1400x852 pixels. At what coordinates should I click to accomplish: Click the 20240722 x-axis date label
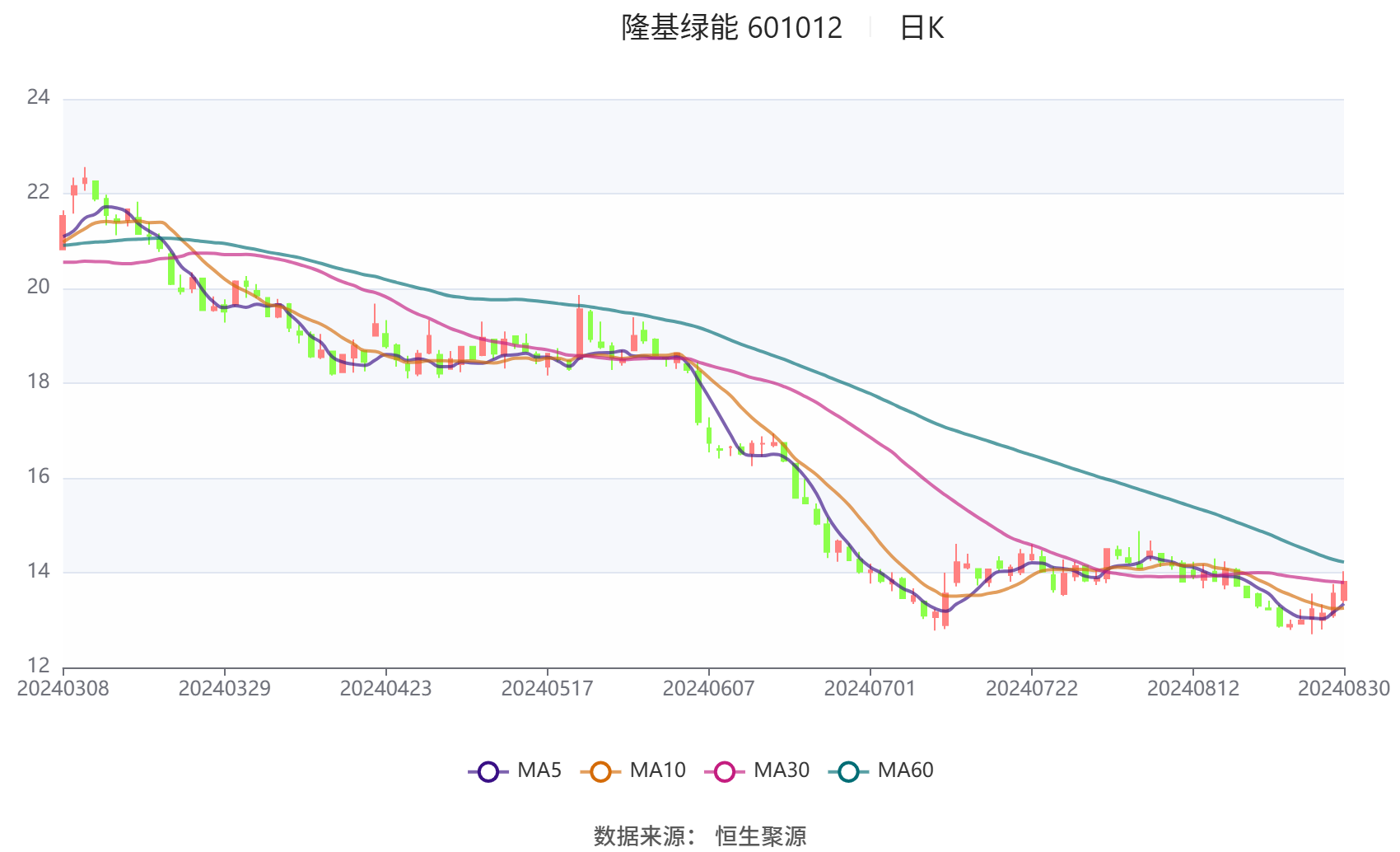pos(1031,689)
